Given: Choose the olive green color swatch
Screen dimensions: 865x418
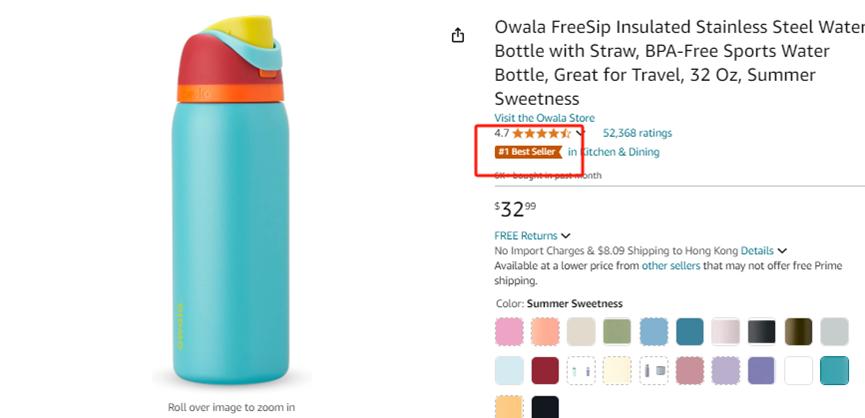Looking at the screenshot, I should (617, 331).
